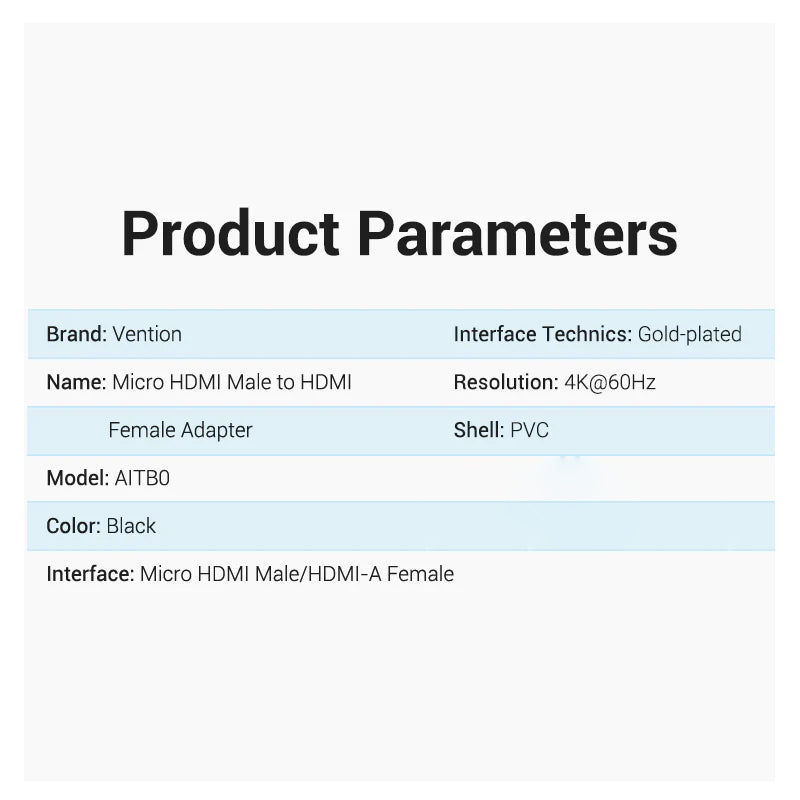Click the "Brand:" label

76,334
